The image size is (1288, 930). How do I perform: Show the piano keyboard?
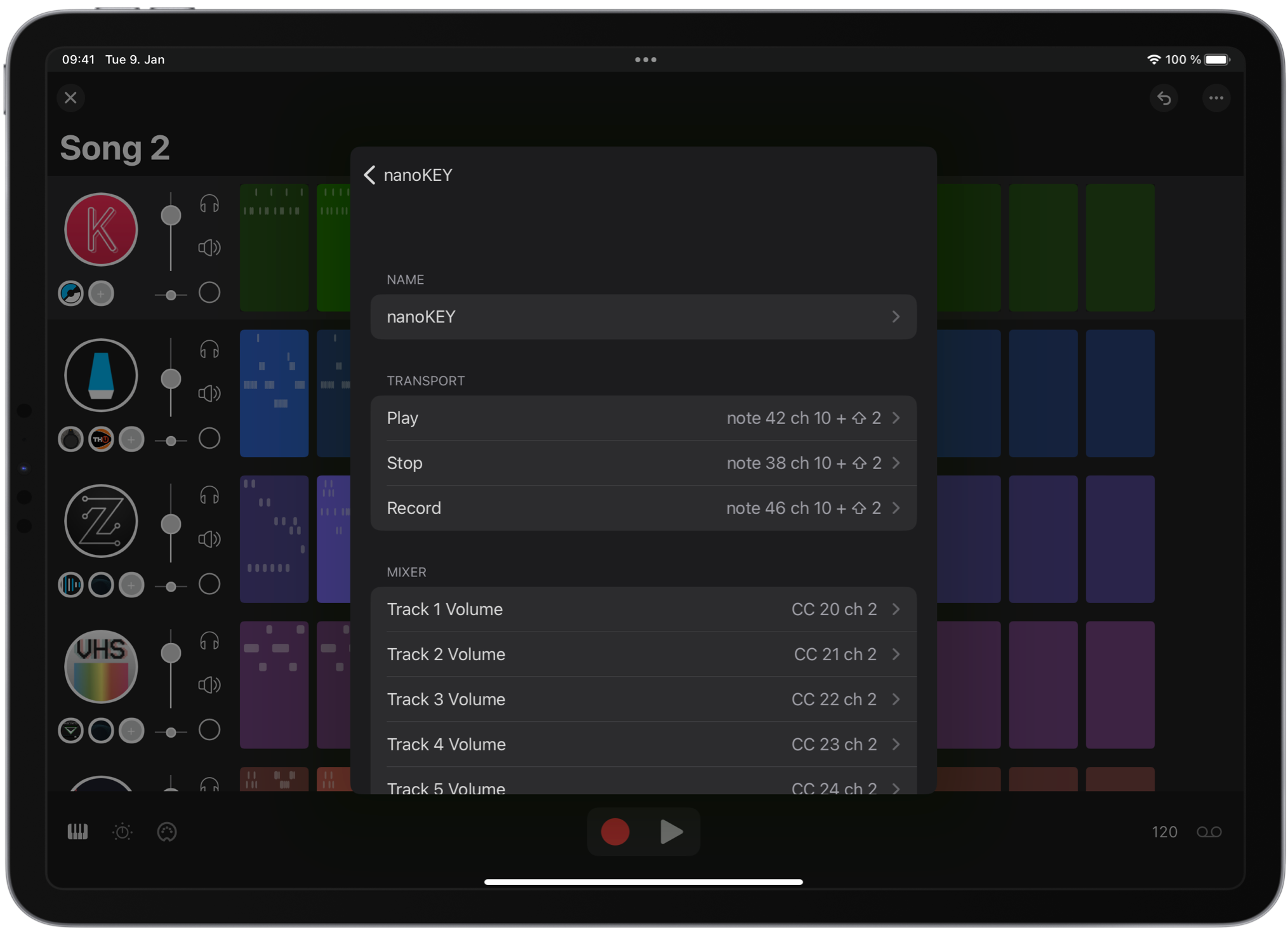[x=77, y=832]
